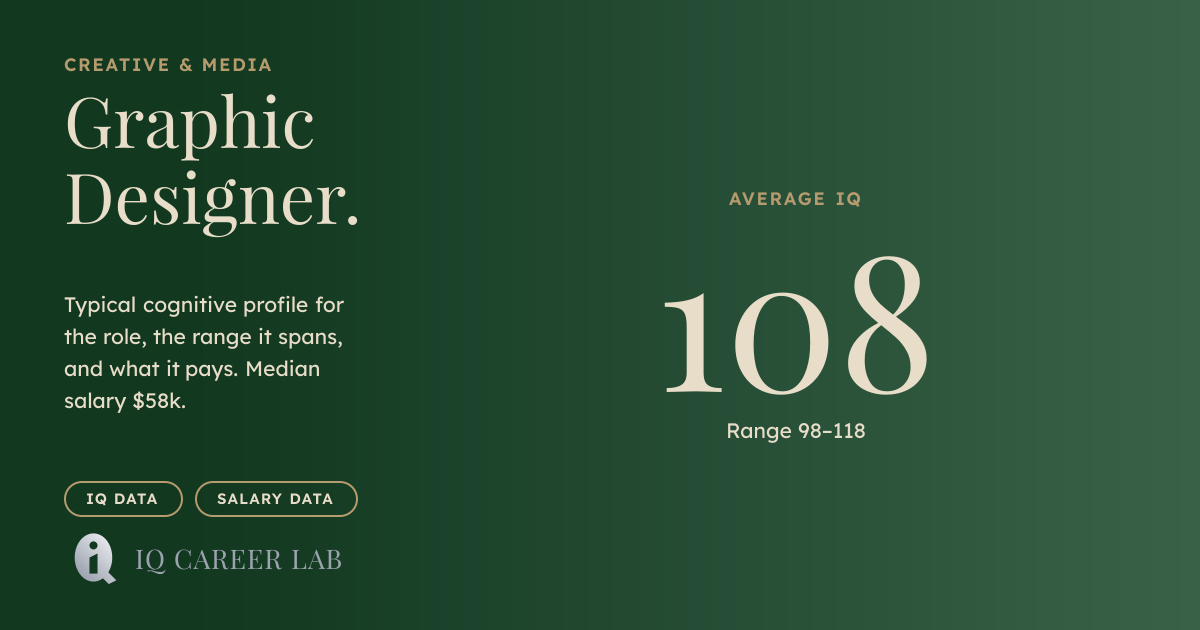The width and height of the screenshot is (1200, 630).
Task: Click the AVERAGE IQ label
Action: 795,199
